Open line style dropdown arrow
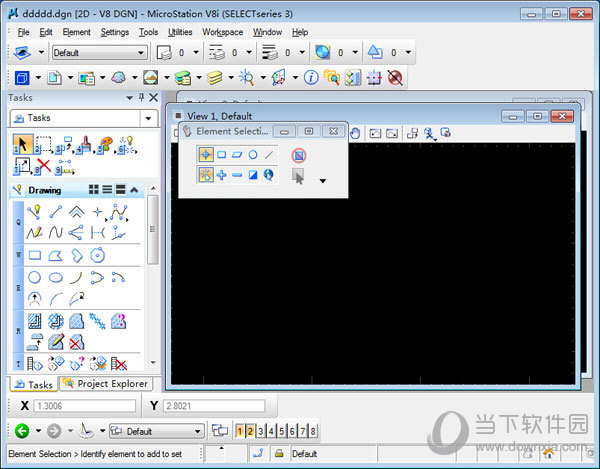This screenshot has width=600, height=469. [x=249, y=52]
